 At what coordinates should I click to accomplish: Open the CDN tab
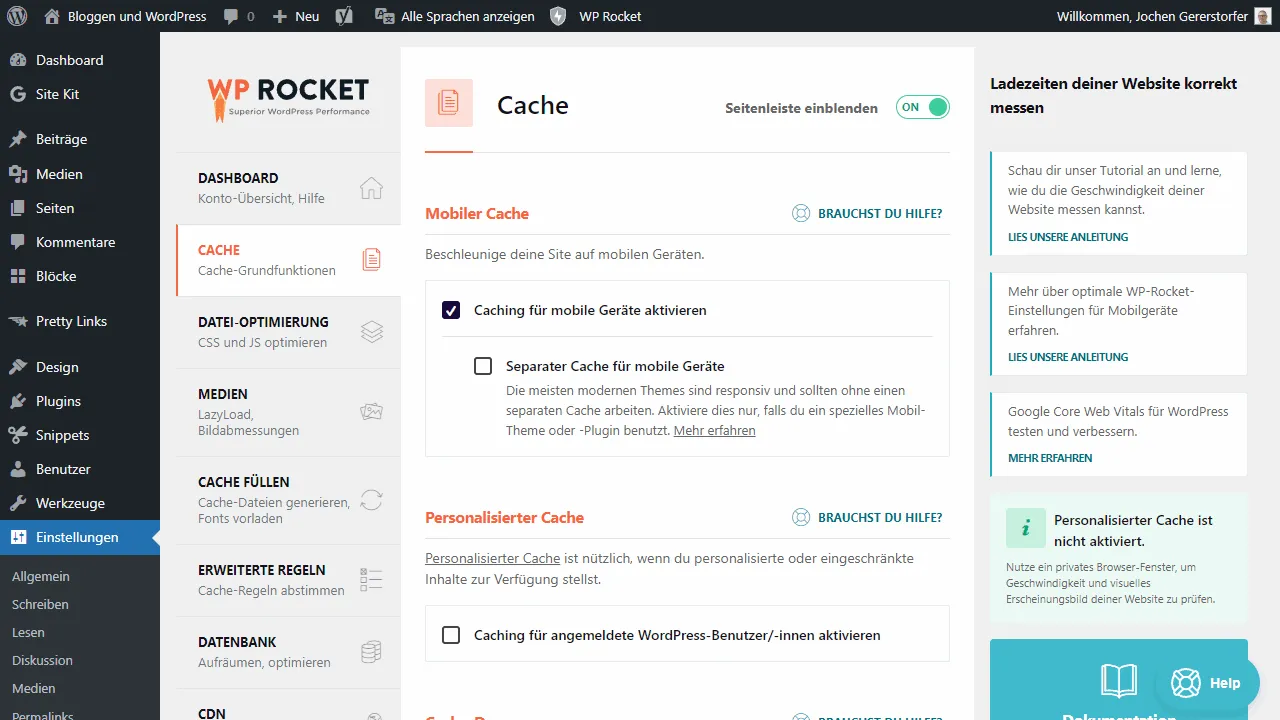[x=288, y=706]
